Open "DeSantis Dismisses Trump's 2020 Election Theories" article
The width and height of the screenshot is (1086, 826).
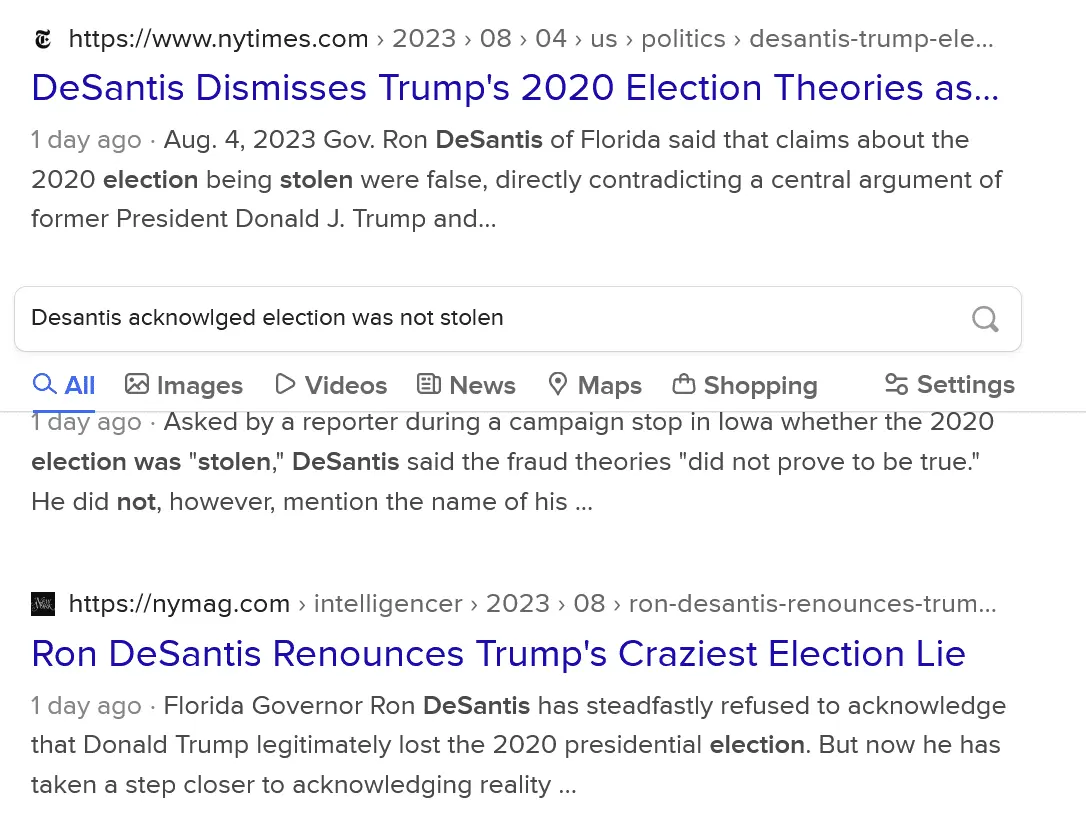(x=515, y=88)
